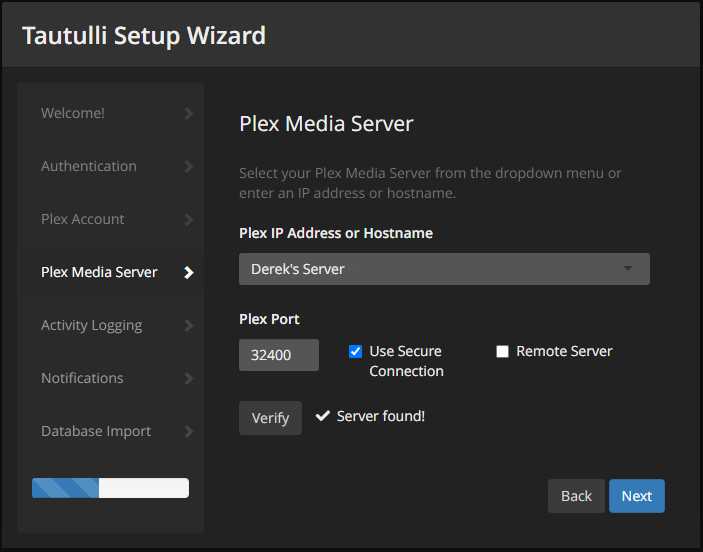
Task: Uncheck Use Secure Connection checkbox
Action: [356, 351]
